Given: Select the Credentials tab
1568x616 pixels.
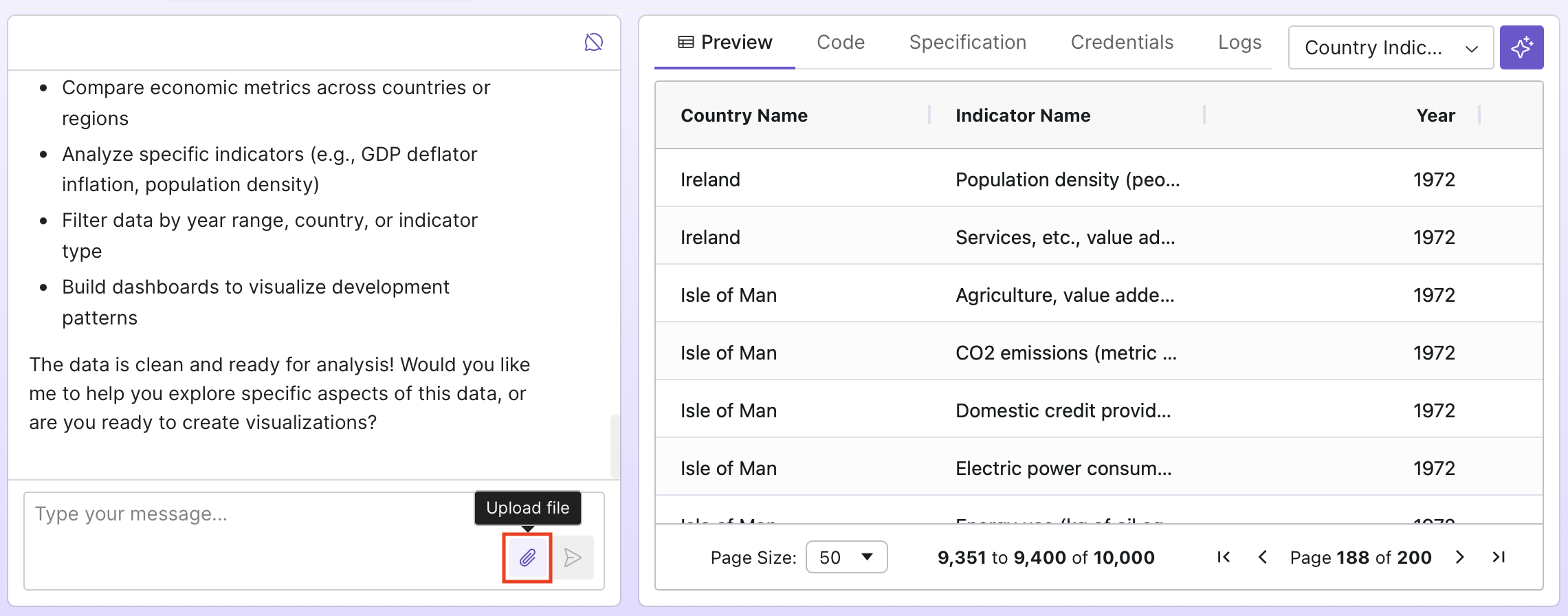Looking at the screenshot, I should coord(1122,43).
